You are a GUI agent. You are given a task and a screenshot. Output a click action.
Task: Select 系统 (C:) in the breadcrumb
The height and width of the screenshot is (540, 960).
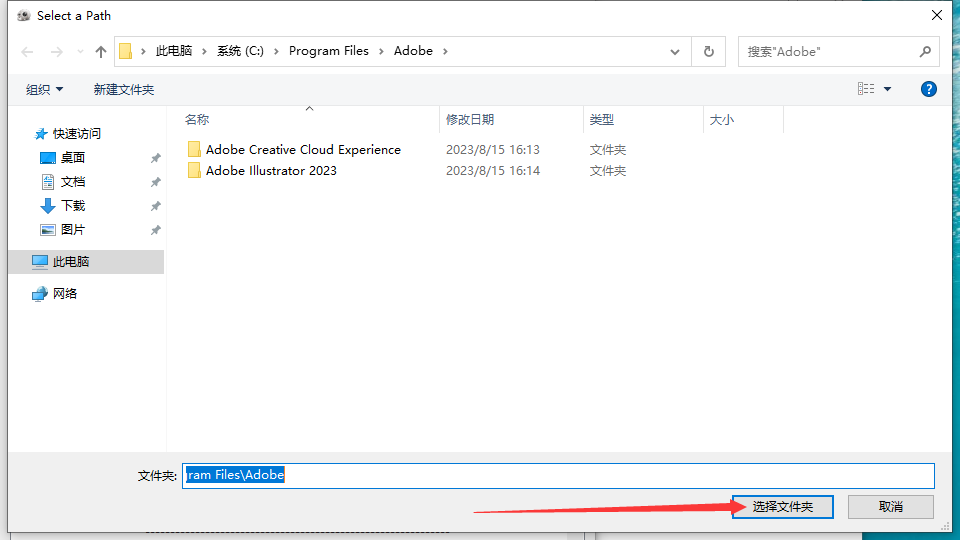click(x=241, y=51)
